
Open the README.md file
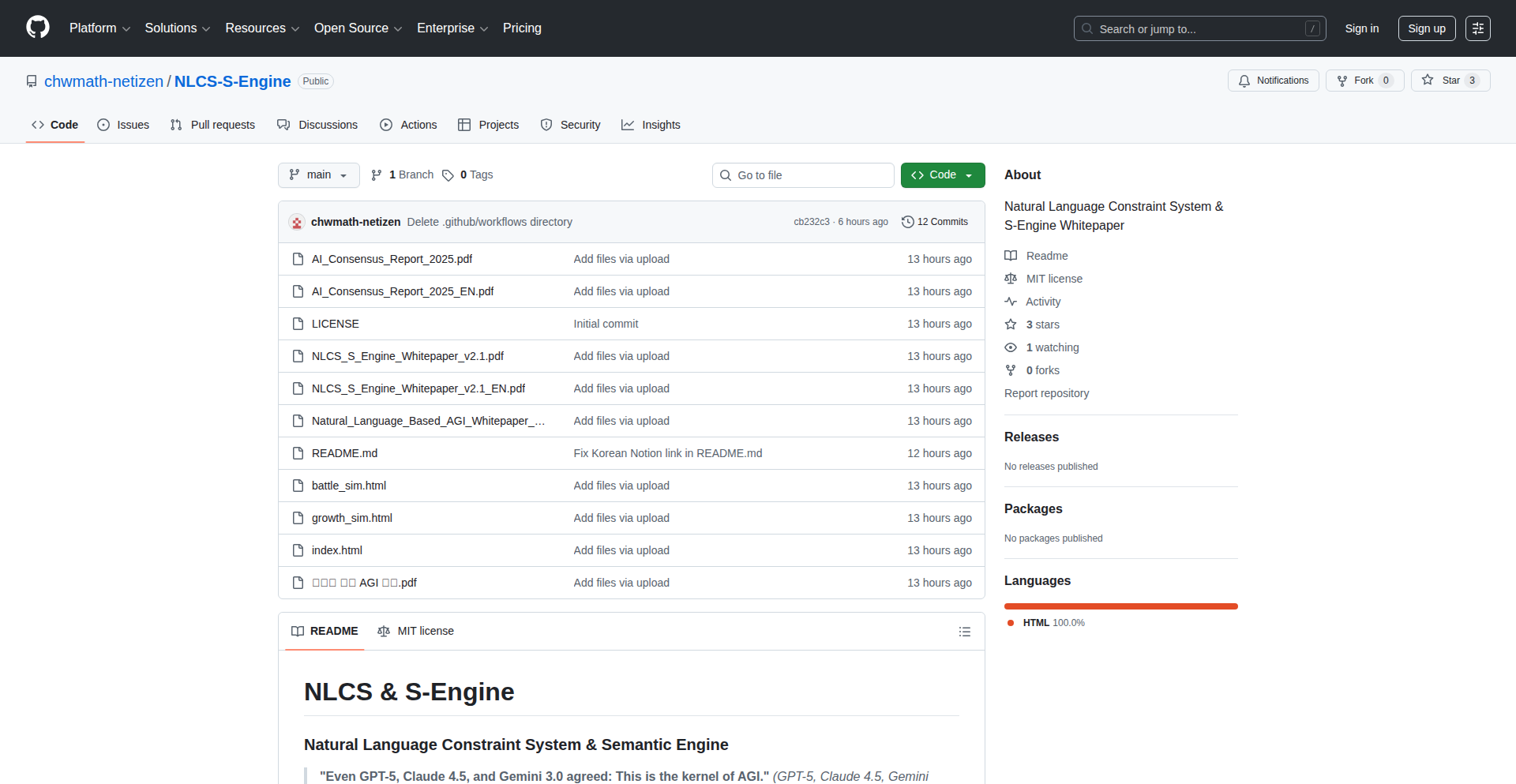[x=344, y=453]
